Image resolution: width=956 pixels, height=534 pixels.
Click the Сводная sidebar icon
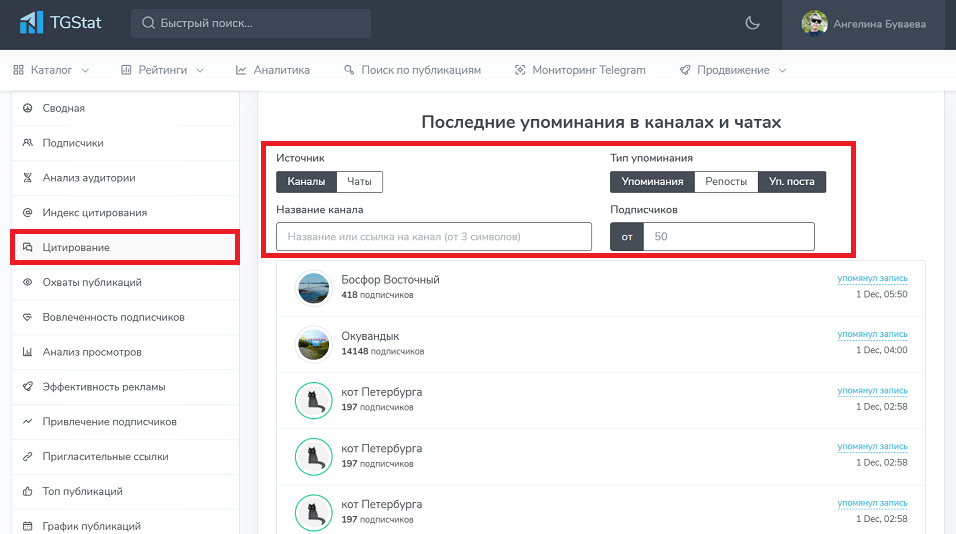click(x=28, y=108)
